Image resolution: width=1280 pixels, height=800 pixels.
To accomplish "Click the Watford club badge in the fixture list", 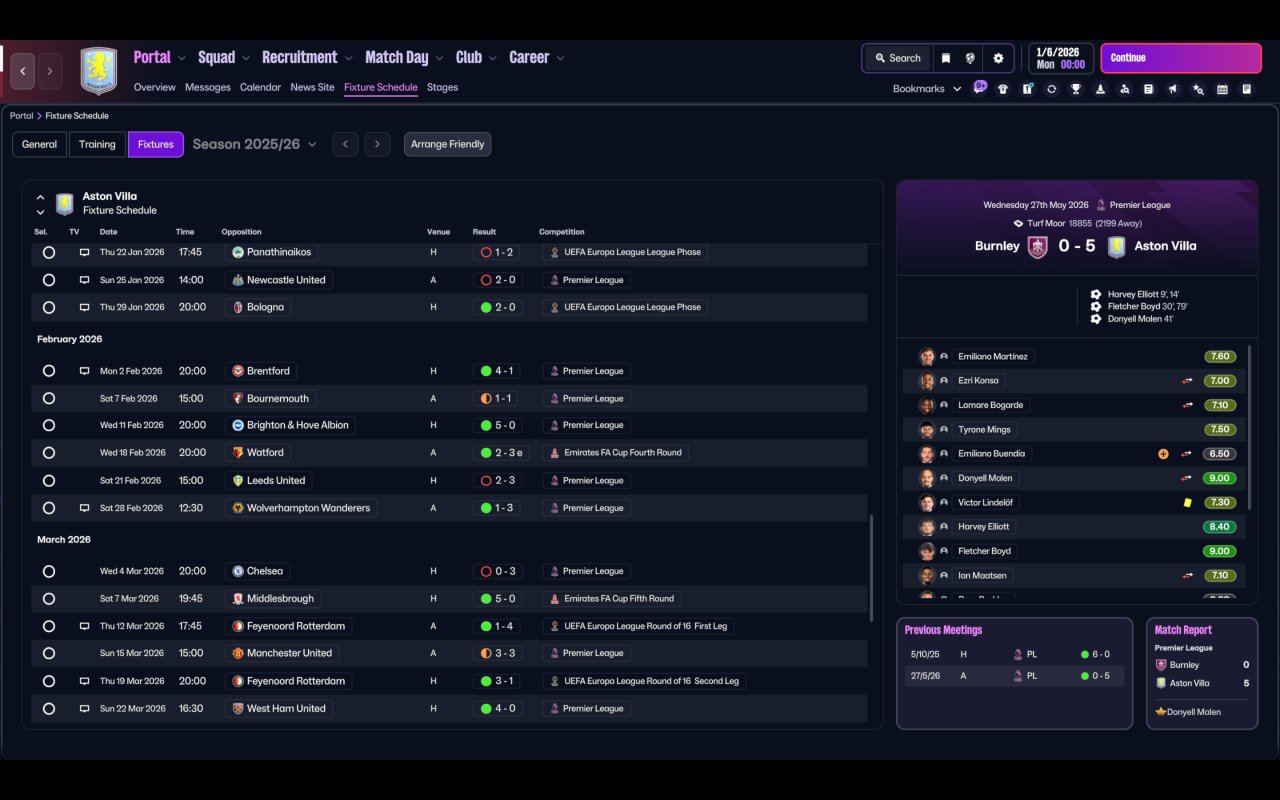I will point(238,453).
